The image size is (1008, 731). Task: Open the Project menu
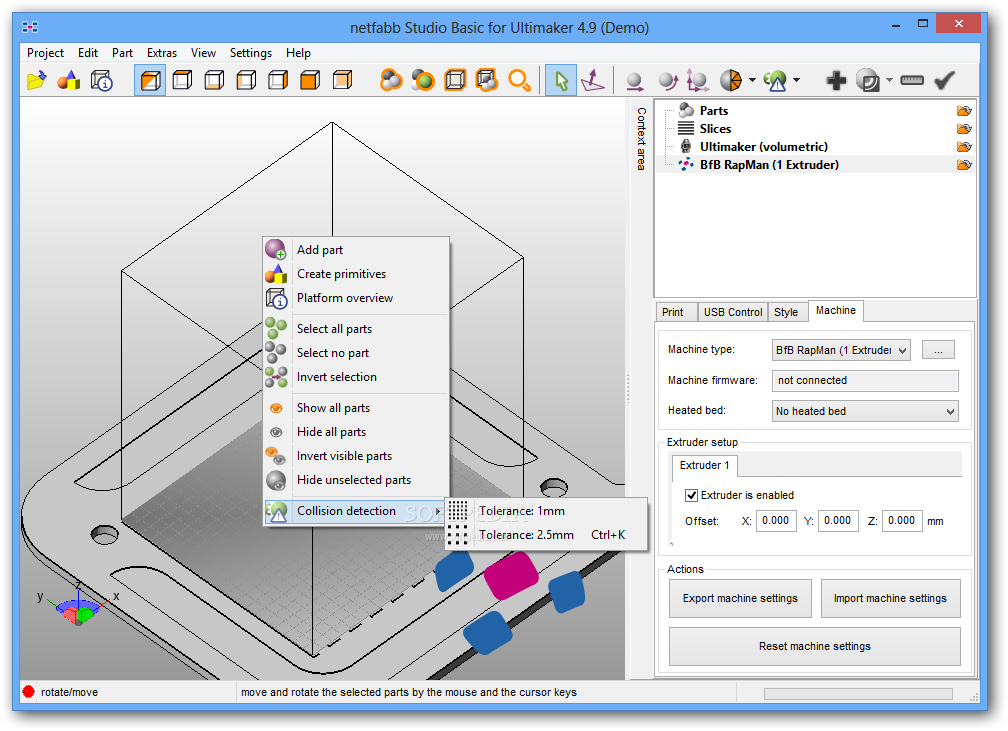tap(45, 53)
